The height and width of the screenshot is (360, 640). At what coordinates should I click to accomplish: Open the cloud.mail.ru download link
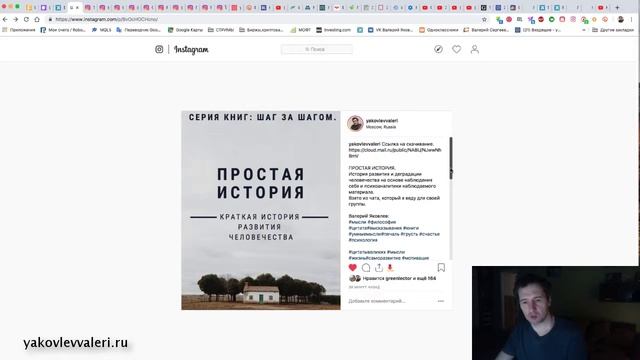click(395, 153)
